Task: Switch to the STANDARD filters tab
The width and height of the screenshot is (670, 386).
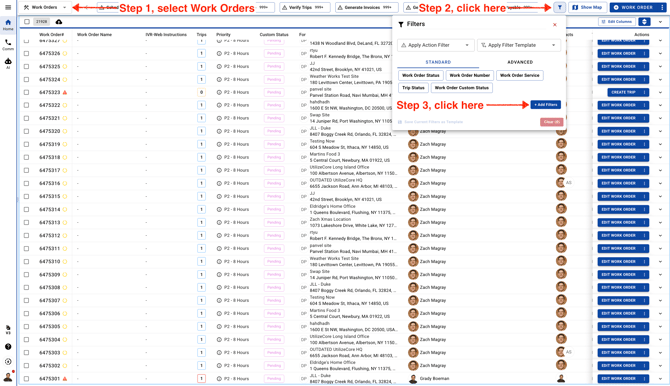Action: click(x=438, y=62)
